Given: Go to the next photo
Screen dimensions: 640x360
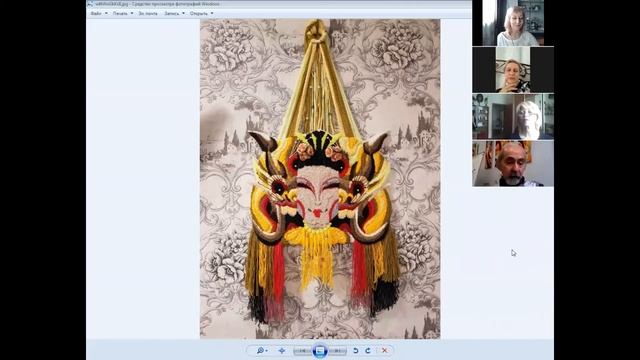Looking at the screenshot, I should tap(338, 351).
